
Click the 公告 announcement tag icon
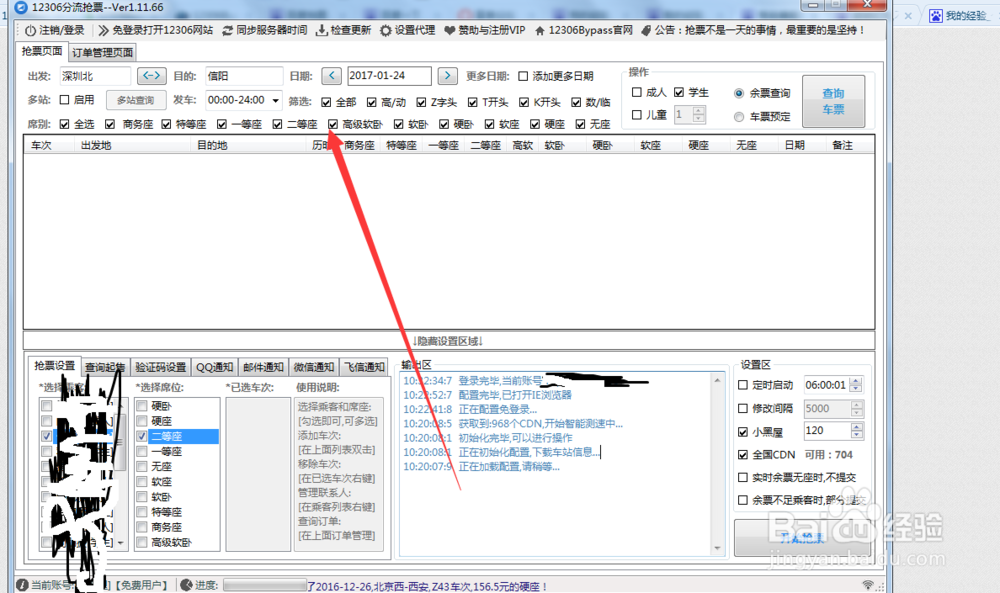tap(645, 31)
